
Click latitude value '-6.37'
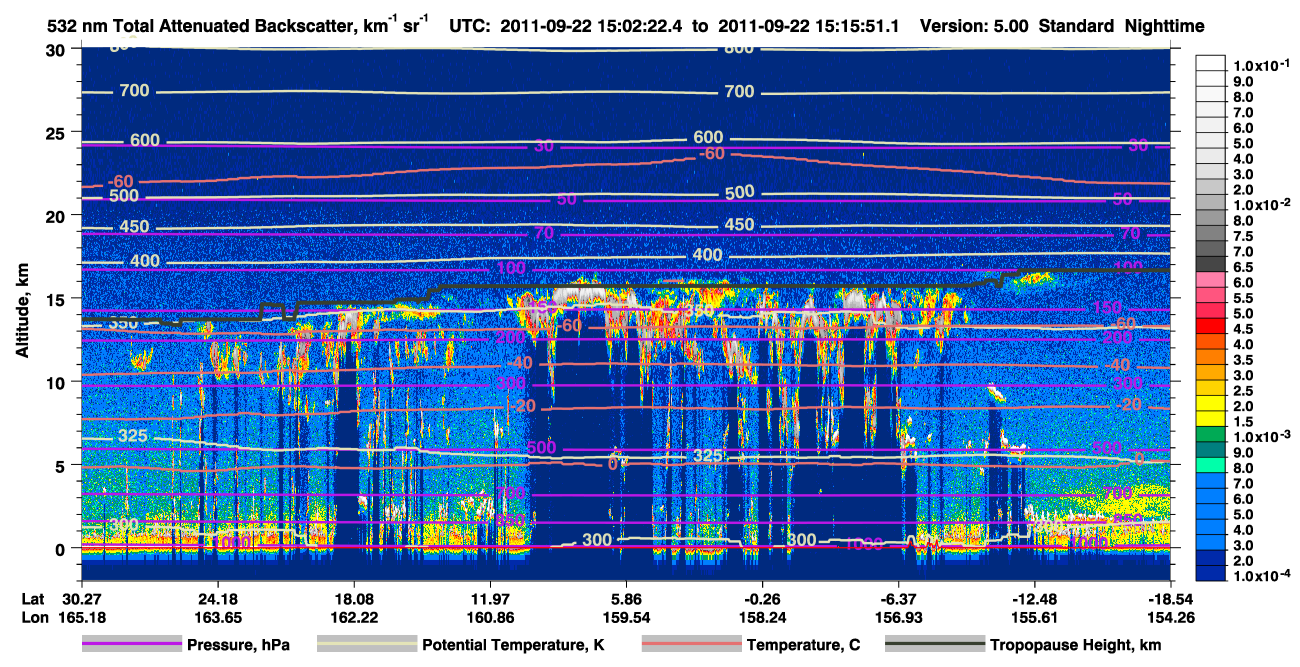point(899,599)
